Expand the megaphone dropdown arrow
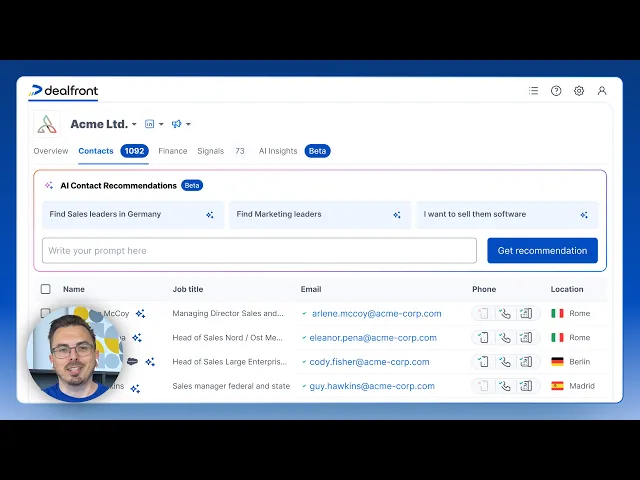This screenshot has width=640, height=480. (188, 124)
